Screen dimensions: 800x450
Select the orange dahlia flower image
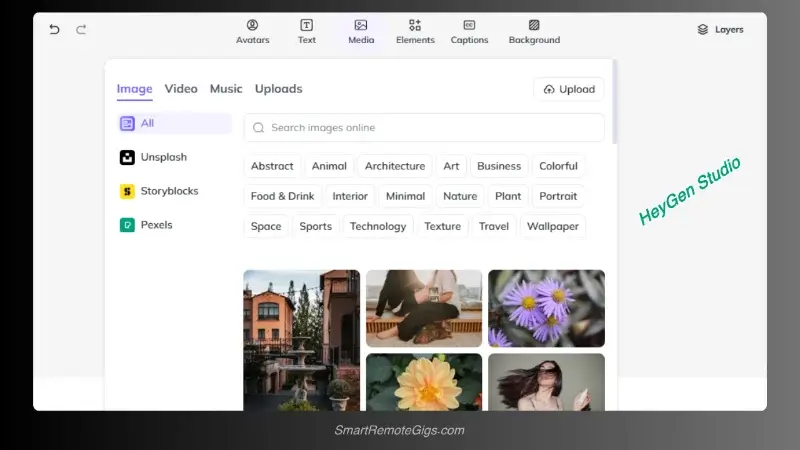[x=424, y=382]
